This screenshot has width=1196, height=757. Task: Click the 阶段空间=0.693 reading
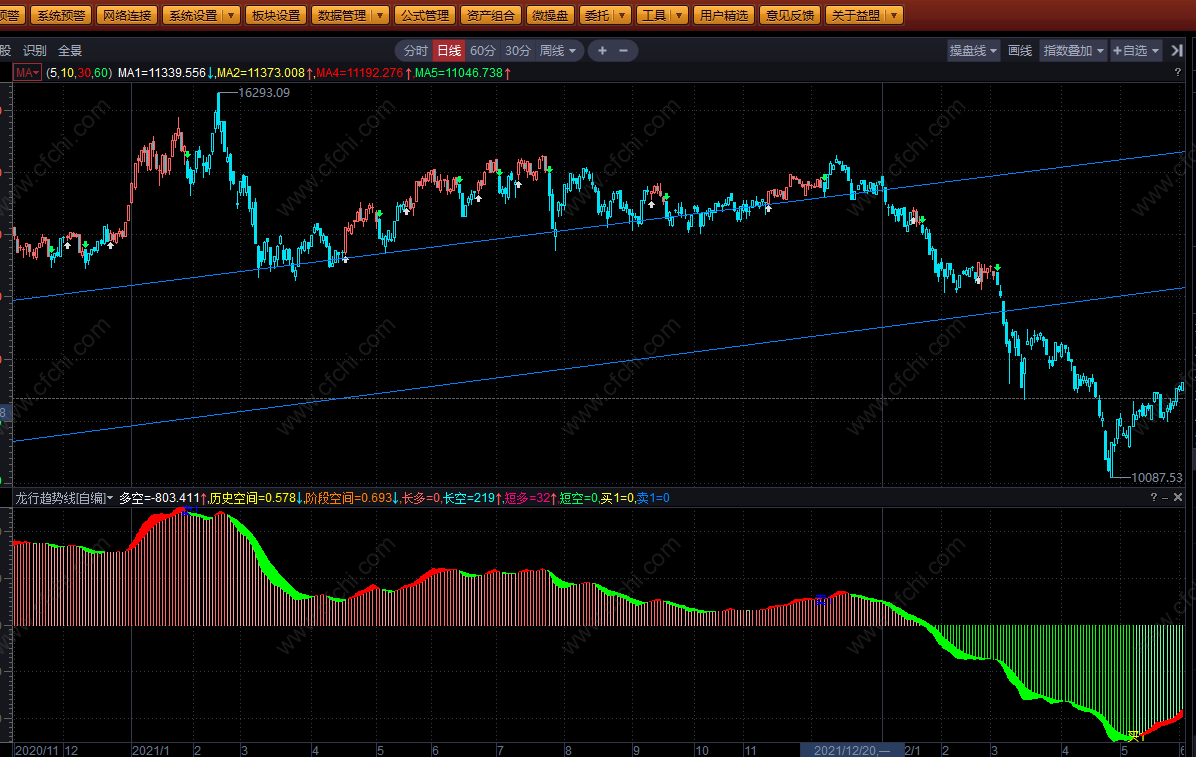[x=348, y=498]
